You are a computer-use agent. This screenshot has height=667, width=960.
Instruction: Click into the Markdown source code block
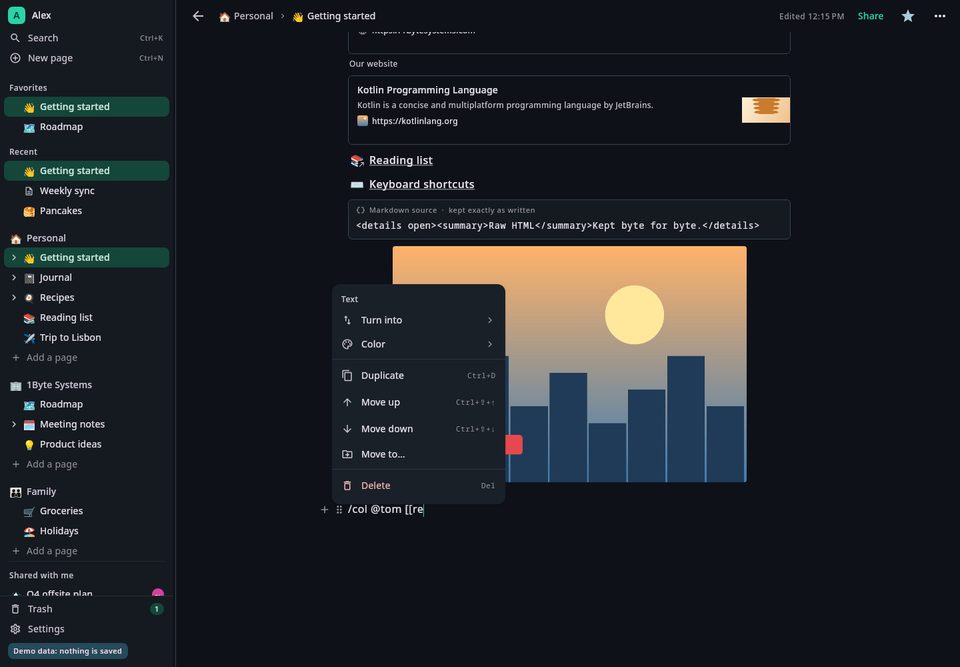[569, 219]
